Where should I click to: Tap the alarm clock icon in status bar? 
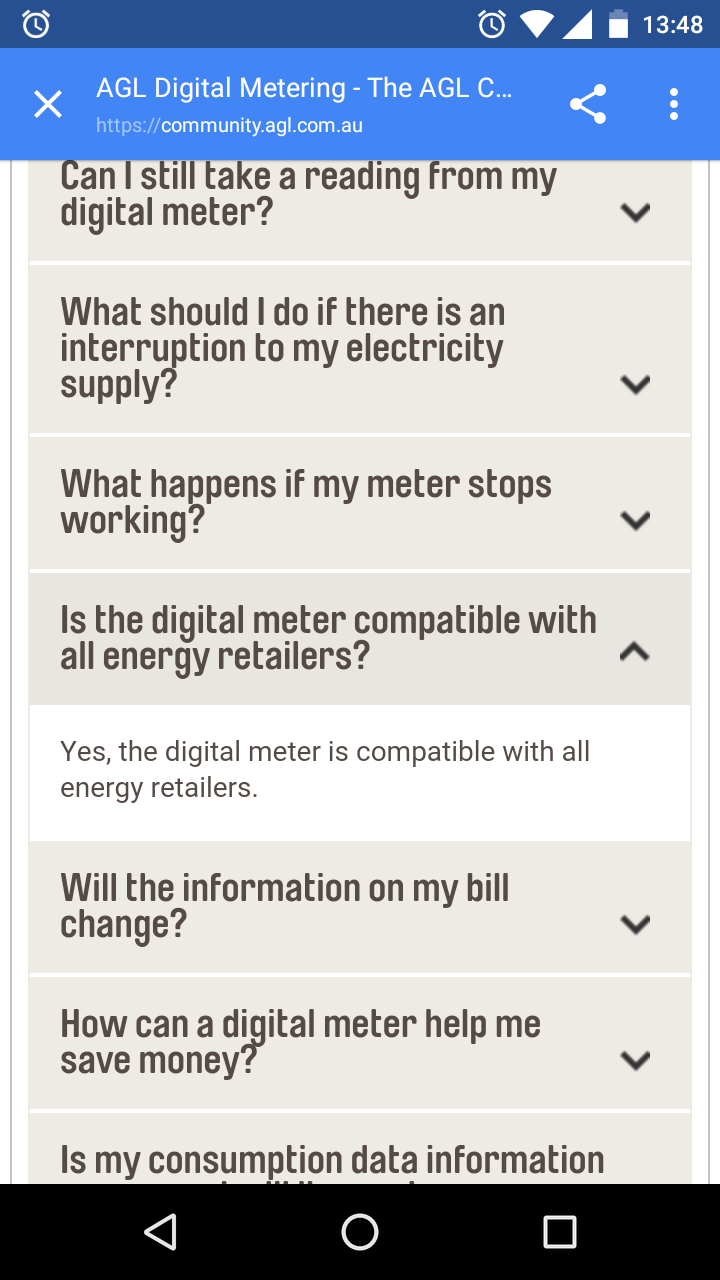(x=36, y=24)
